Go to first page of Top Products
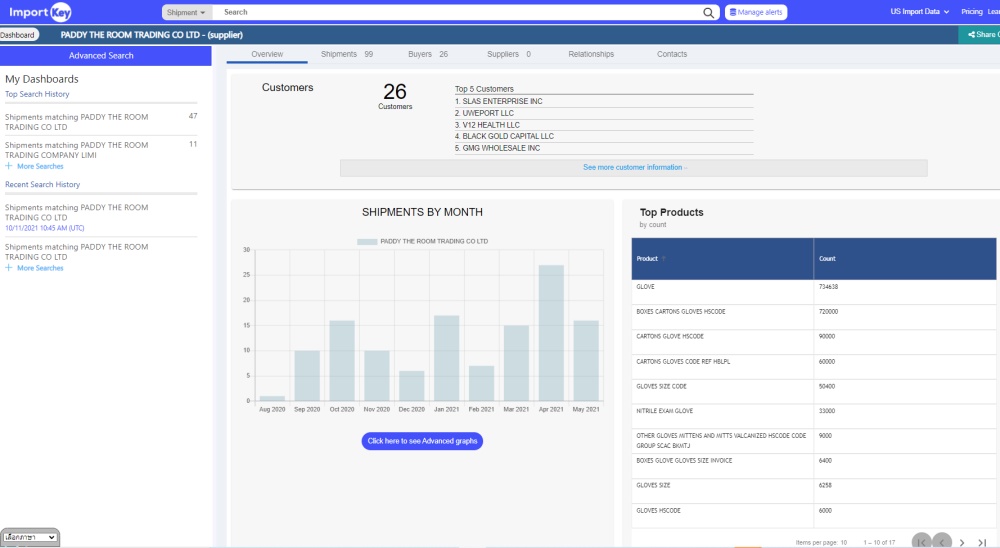This screenshot has height=548, width=1000. click(x=921, y=541)
